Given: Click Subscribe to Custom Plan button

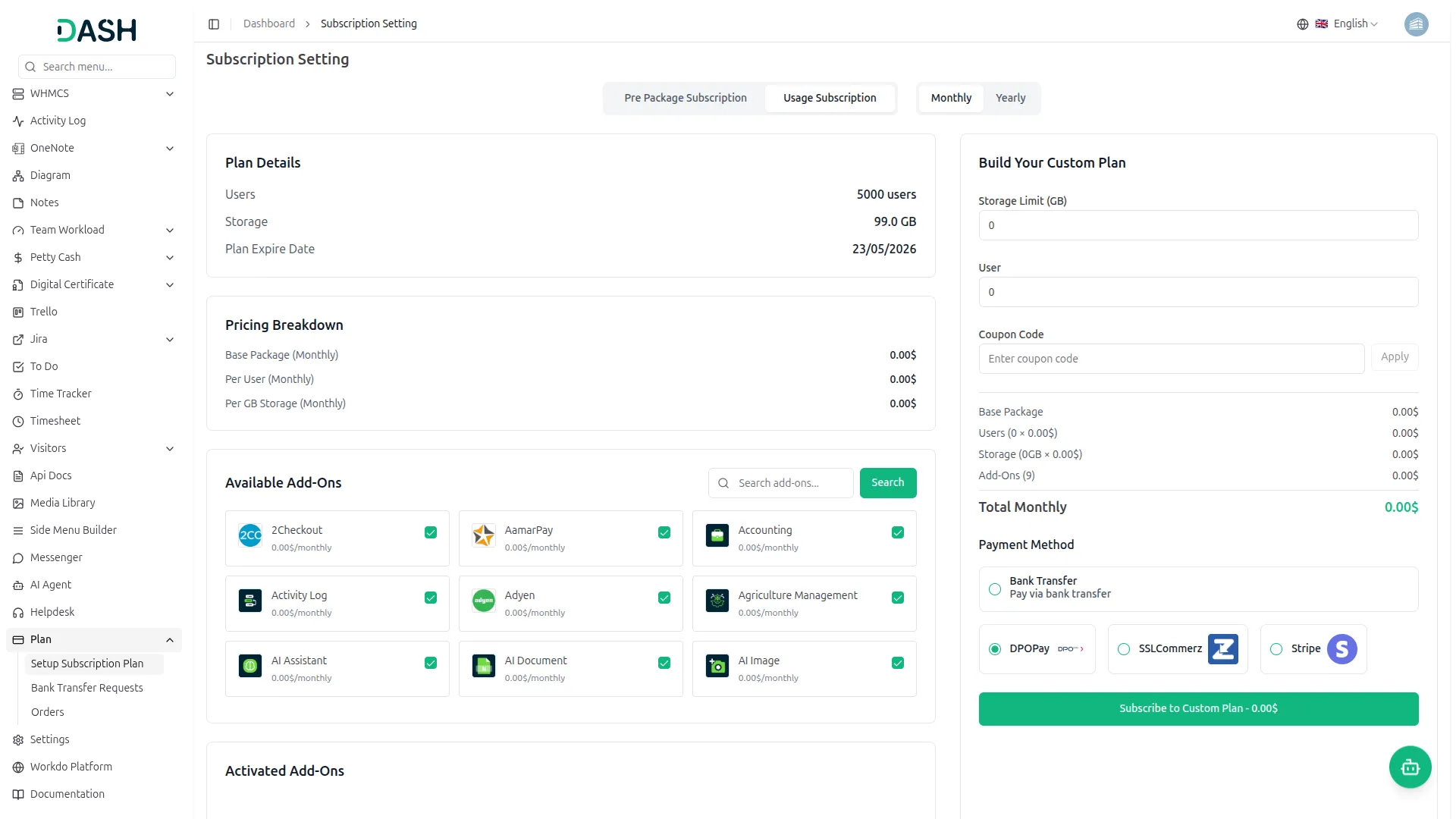Looking at the screenshot, I should (1198, 708).
